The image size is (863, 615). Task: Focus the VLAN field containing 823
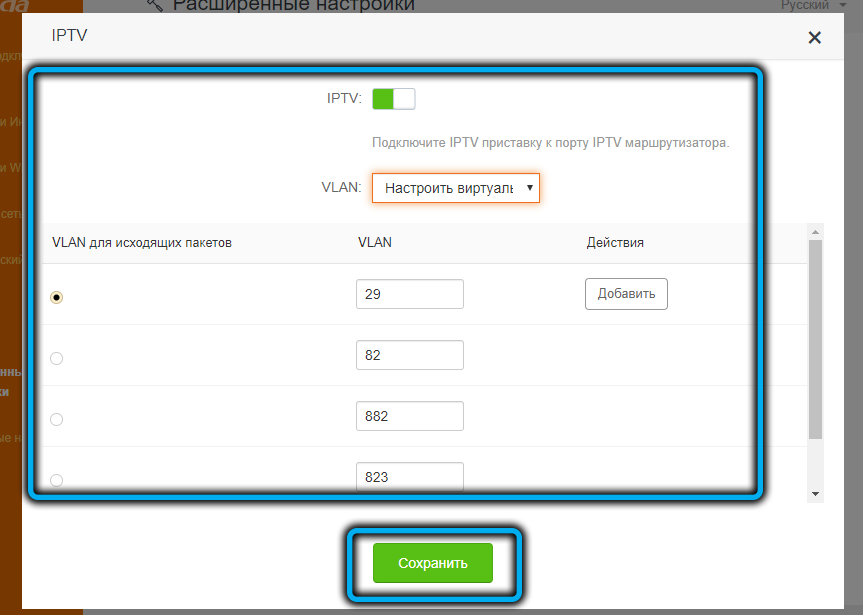coord(410,476)
